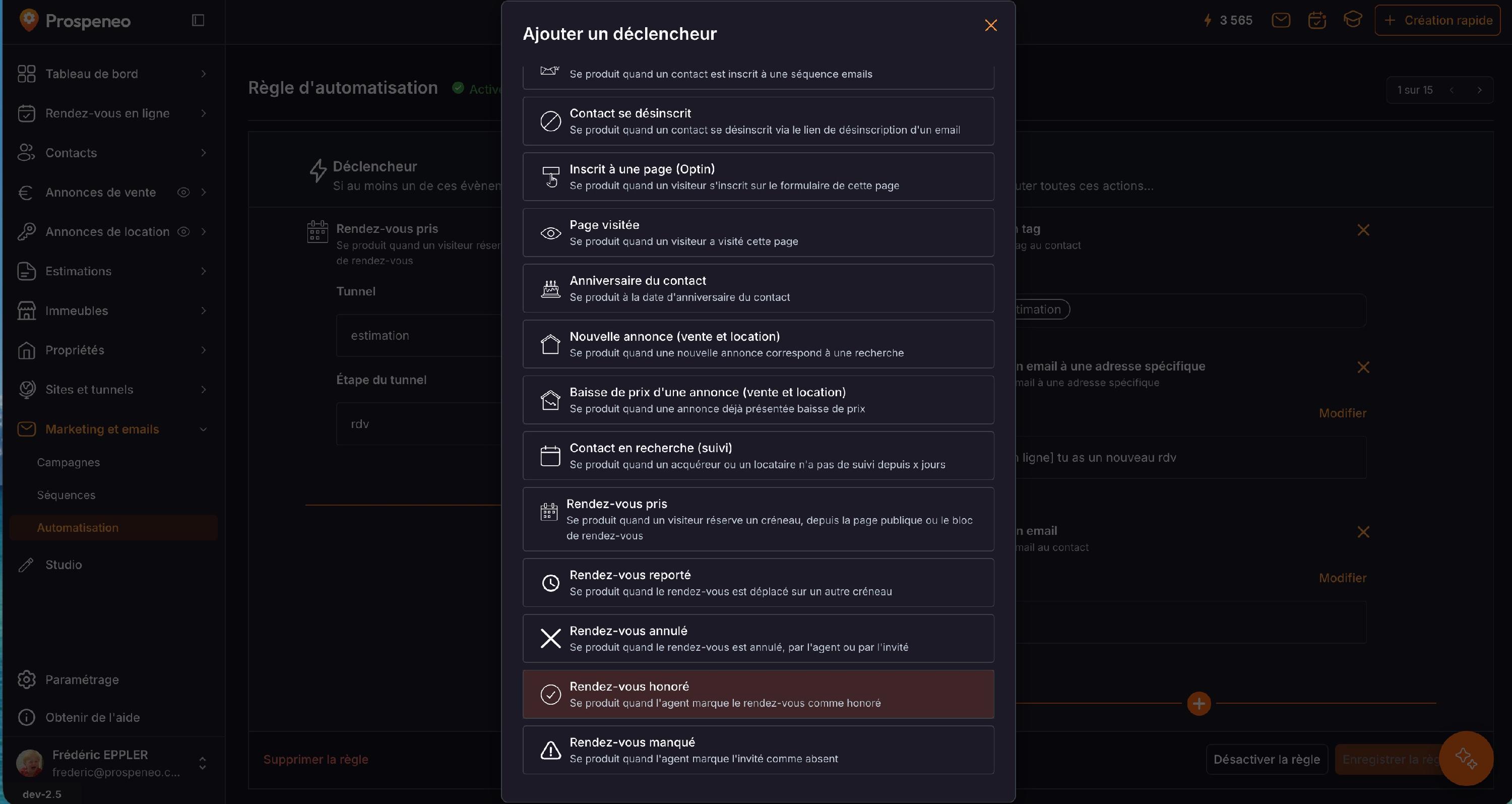Click Modifier for specific address email

coord(1342,413)
